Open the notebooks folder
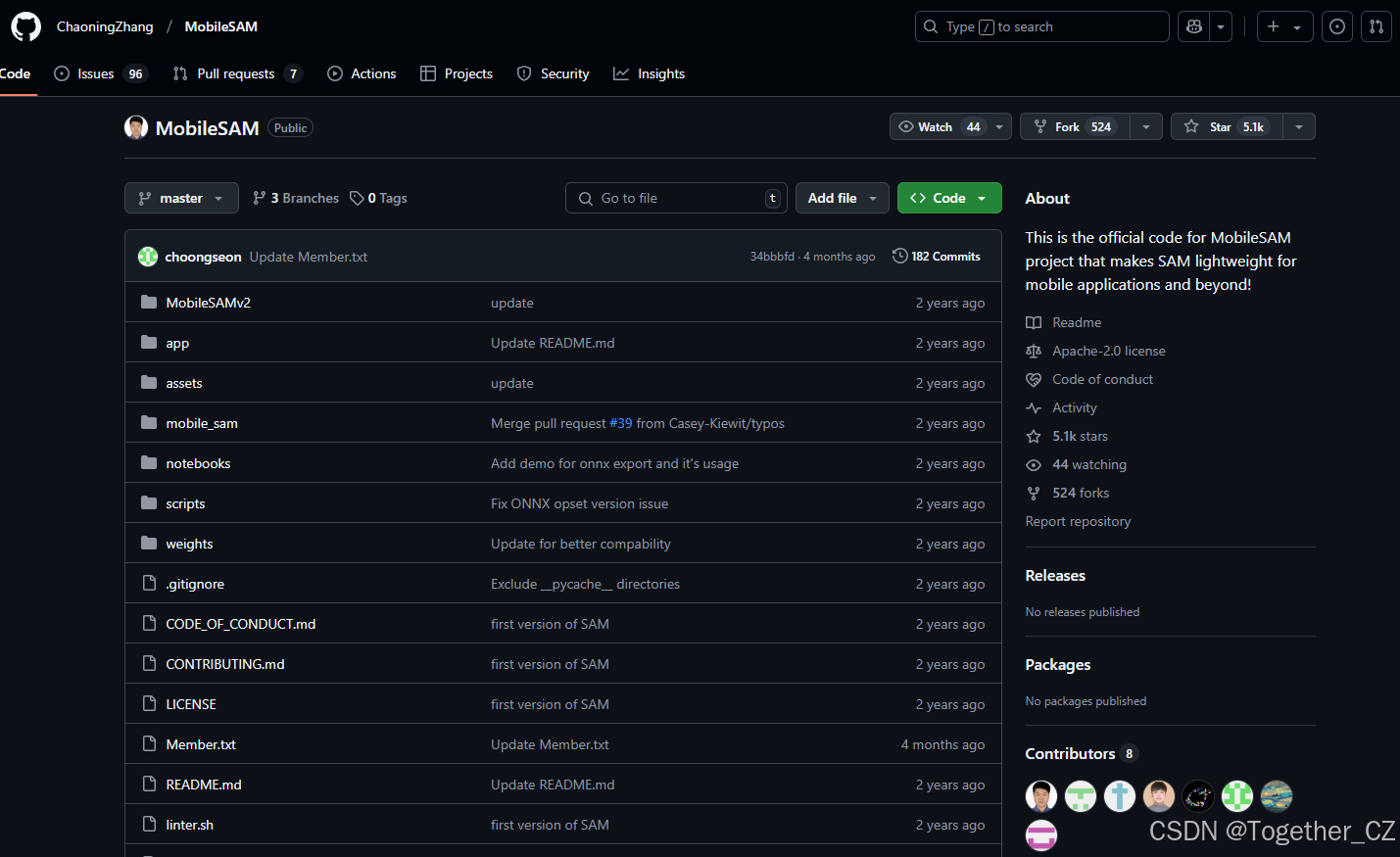This screenshot has width=1400, height=857. (x=198, y=463)
